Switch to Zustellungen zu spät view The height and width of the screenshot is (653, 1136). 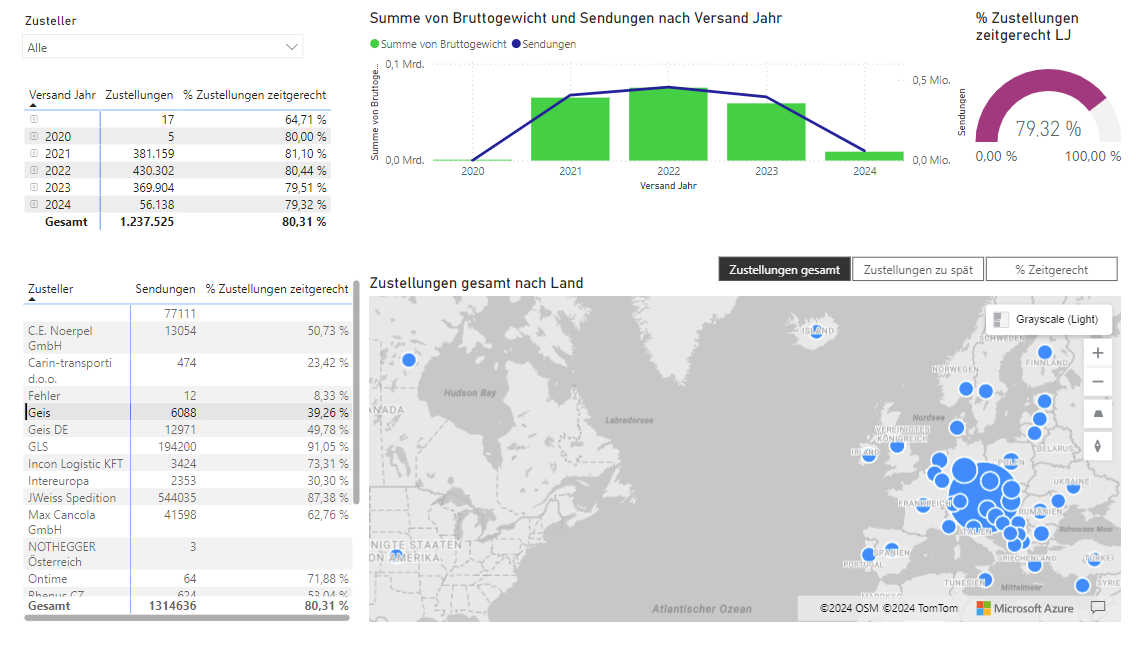pos(917,270)
